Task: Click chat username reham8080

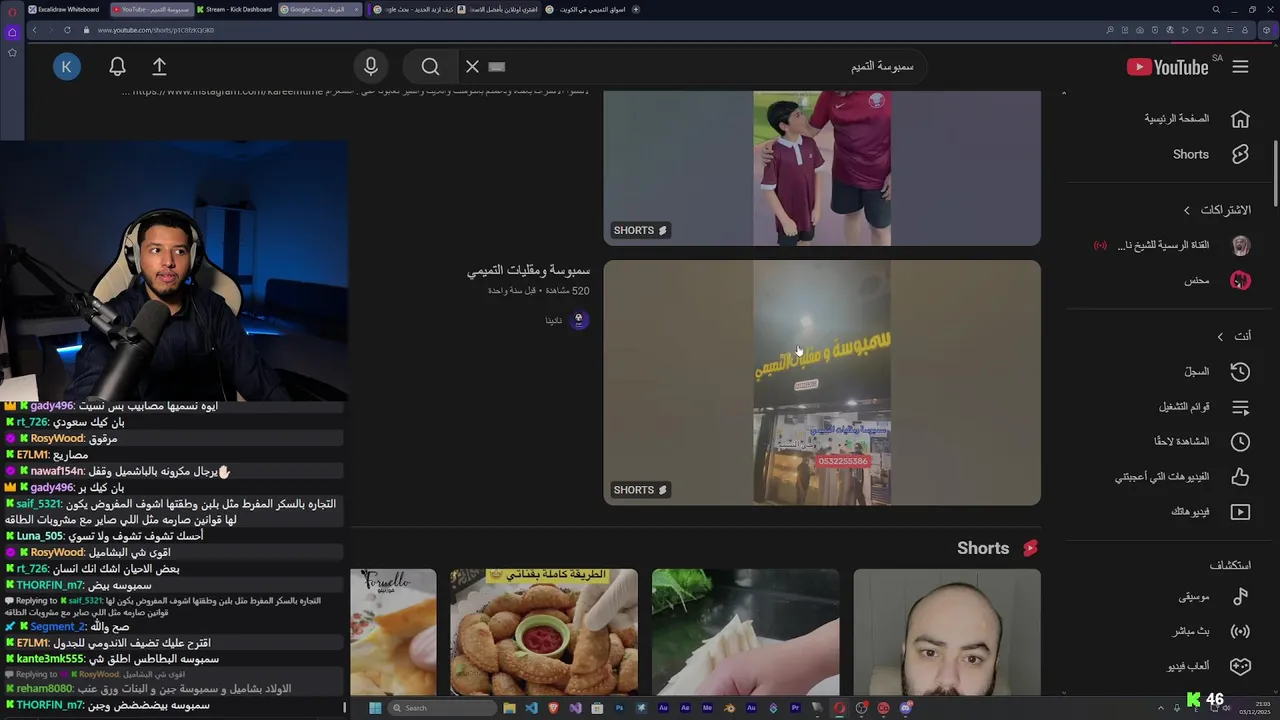Action: click(44, 689)
